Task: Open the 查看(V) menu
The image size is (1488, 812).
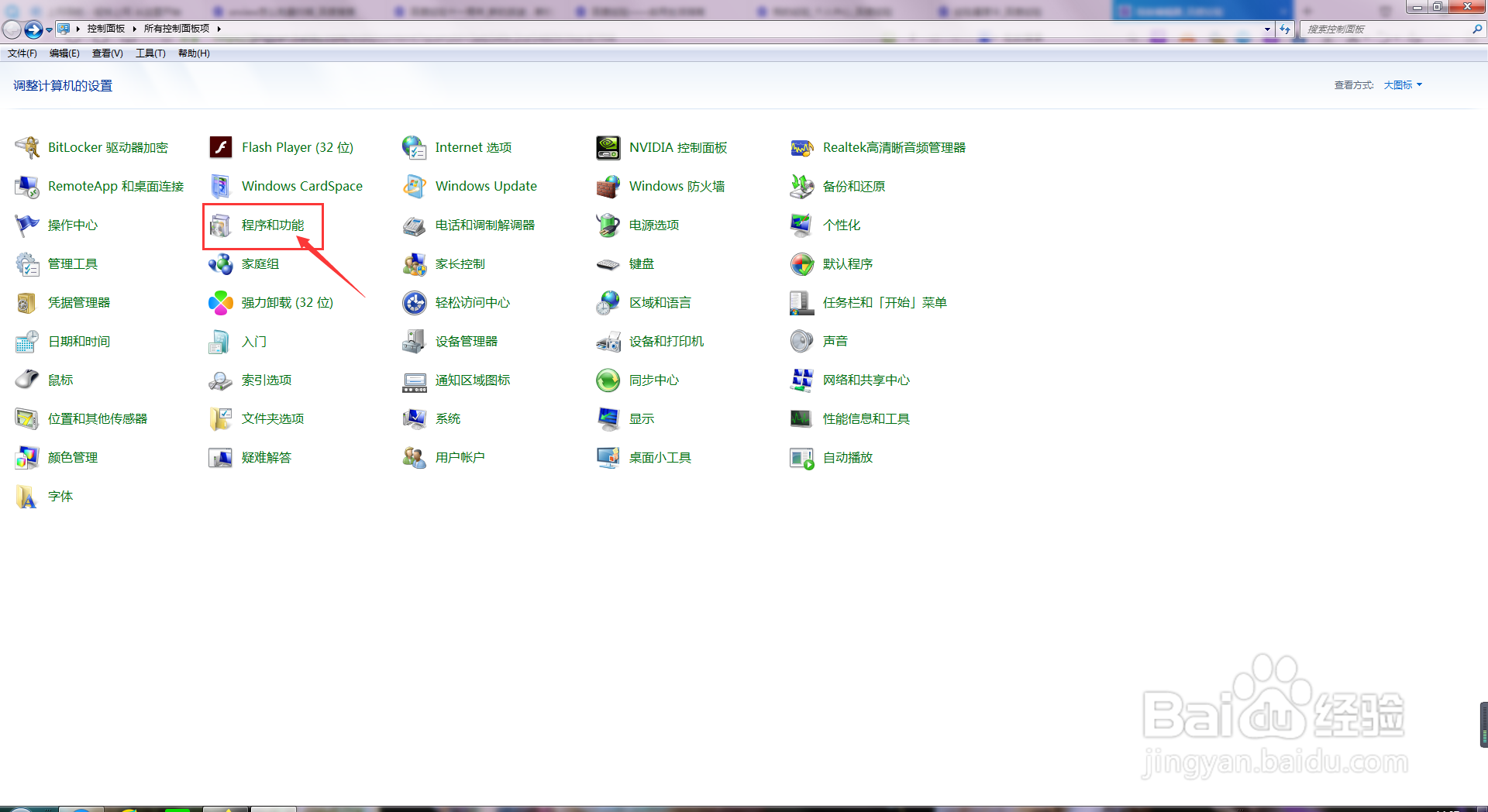Action: [x=108, y=53]
